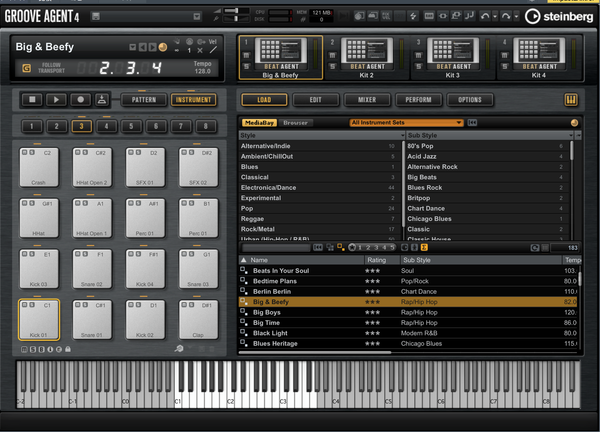Viewport: 600px width, 432px height.
Task: Open the undo history dropdown
Action: (x=495, y=16)
